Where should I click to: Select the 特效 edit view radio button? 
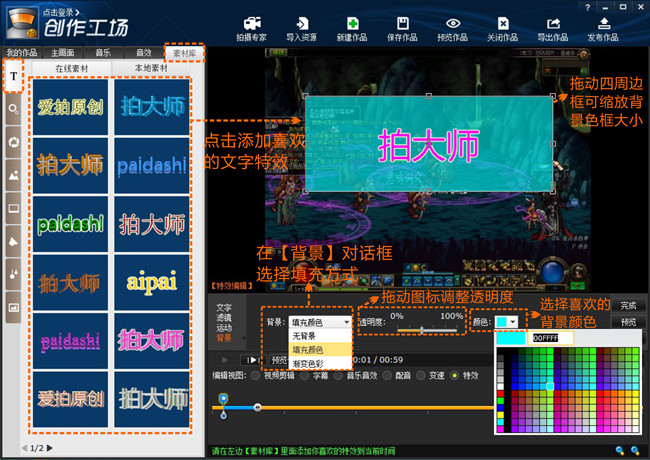pos(455,376)
